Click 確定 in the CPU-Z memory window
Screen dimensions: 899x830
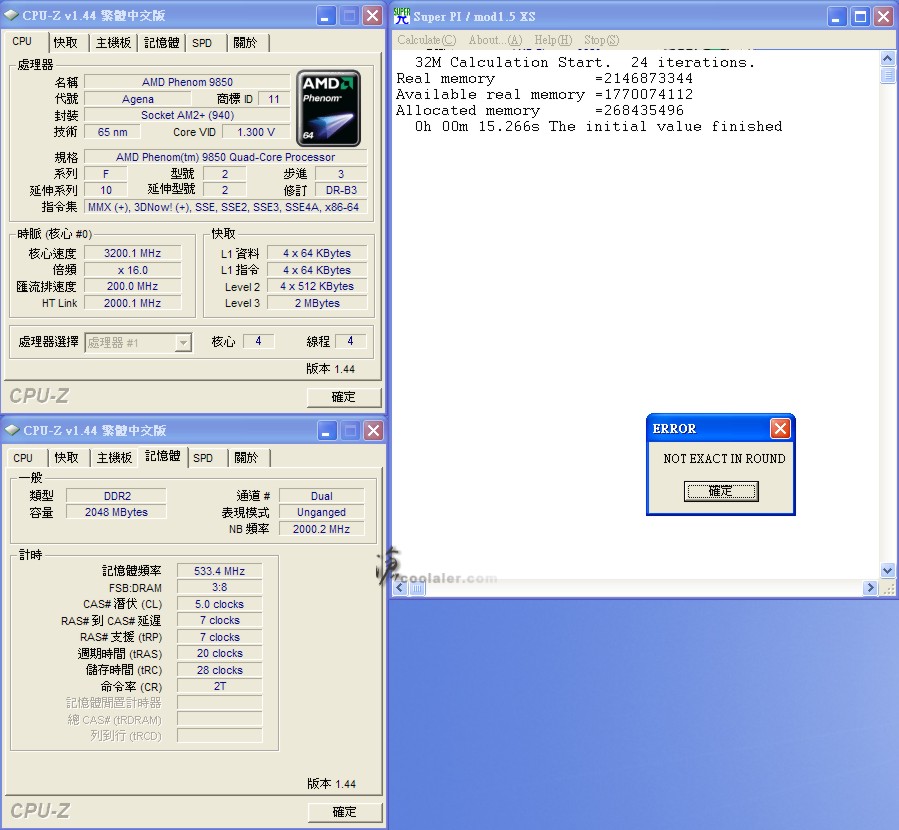345,812
